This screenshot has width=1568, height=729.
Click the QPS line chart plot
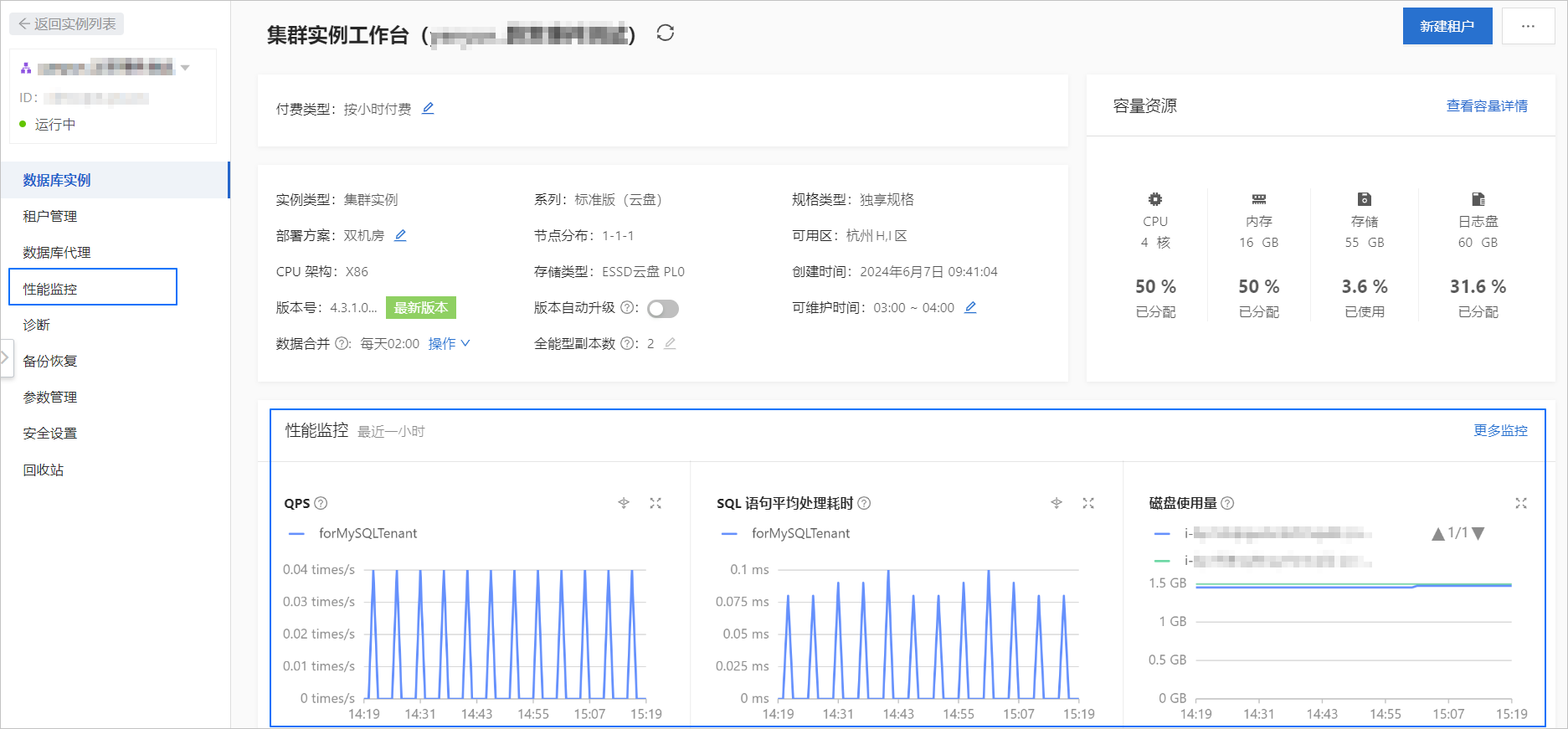[x=505, y=634]
